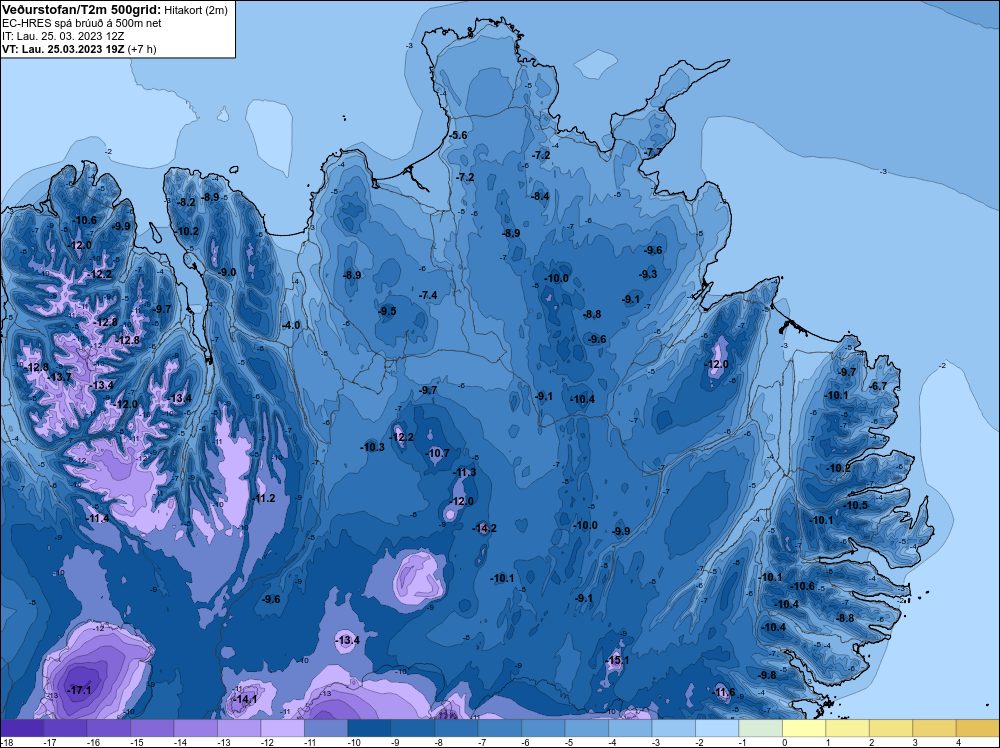Select the -11.6 temperature reading
Screen dimensions: 1000x748
click(x=723, y=693)
